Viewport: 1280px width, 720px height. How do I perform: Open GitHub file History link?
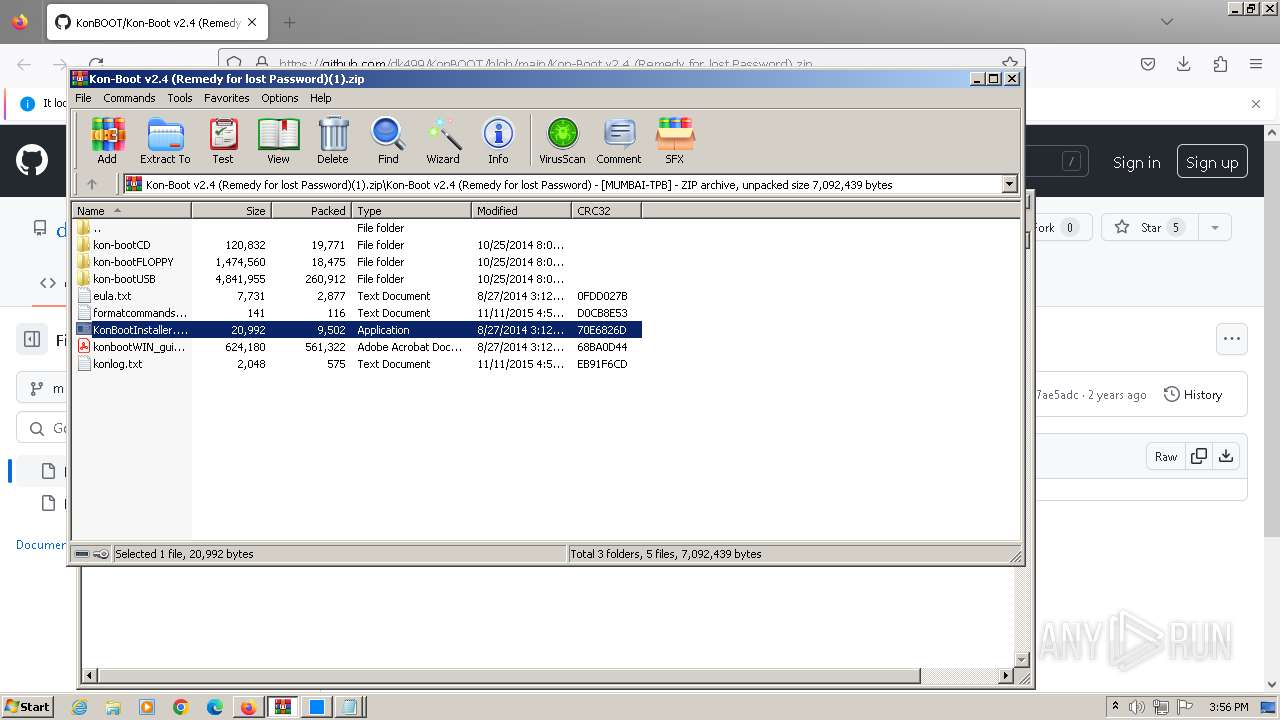[x=1193, y=395]
